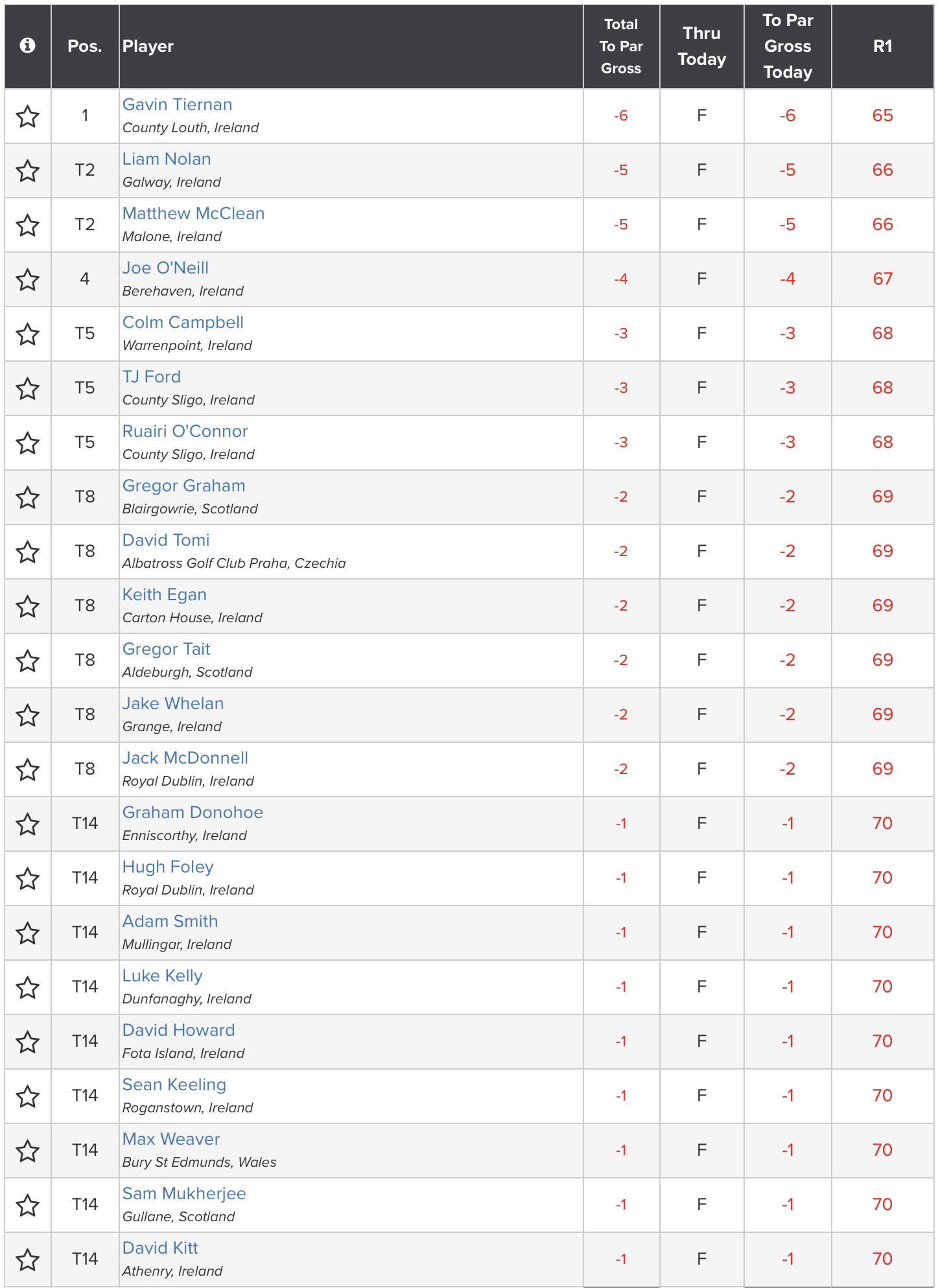938x1288 pixels.
Task: Click the star icon for TJ Ford
Action: click(28, 389)
